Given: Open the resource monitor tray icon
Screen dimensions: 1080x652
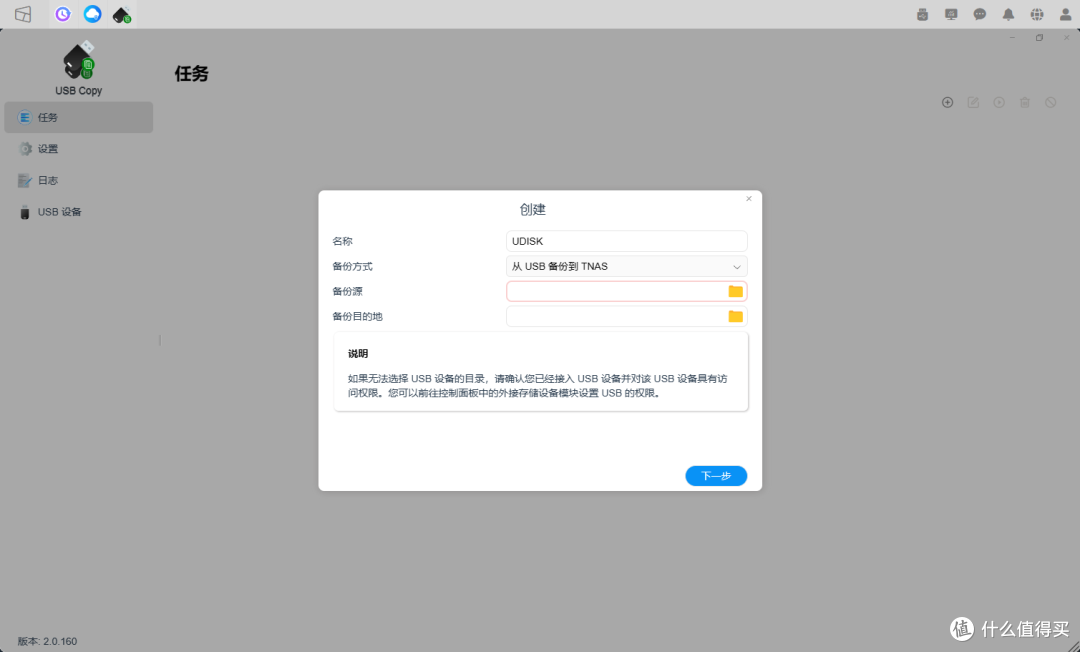Looking at the screenshot, I should [x=951, y=14].
